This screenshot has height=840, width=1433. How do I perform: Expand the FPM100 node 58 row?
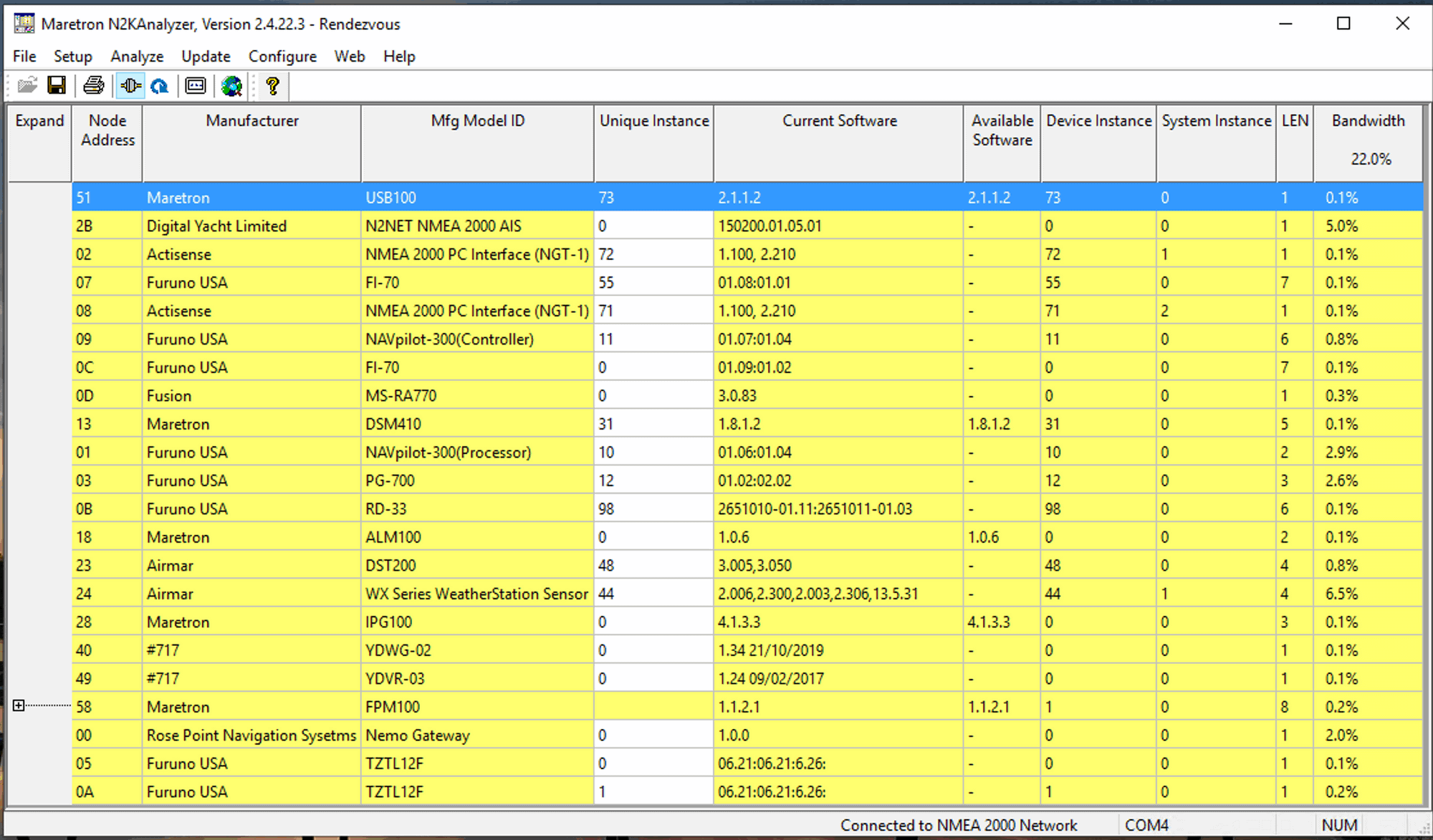click(x=19, y=706)
